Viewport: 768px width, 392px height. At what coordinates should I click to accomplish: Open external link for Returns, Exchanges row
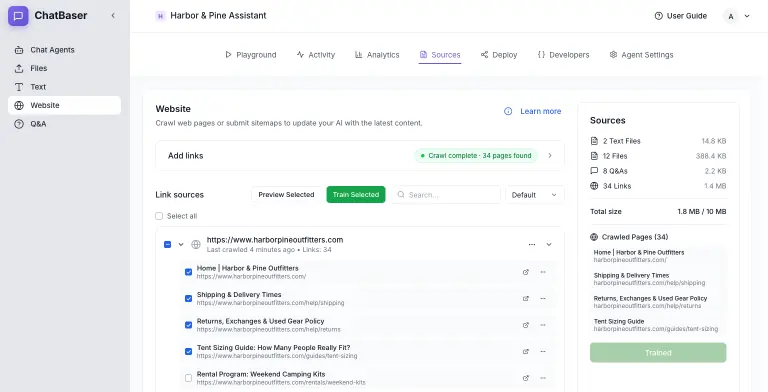tap(526, 325)
